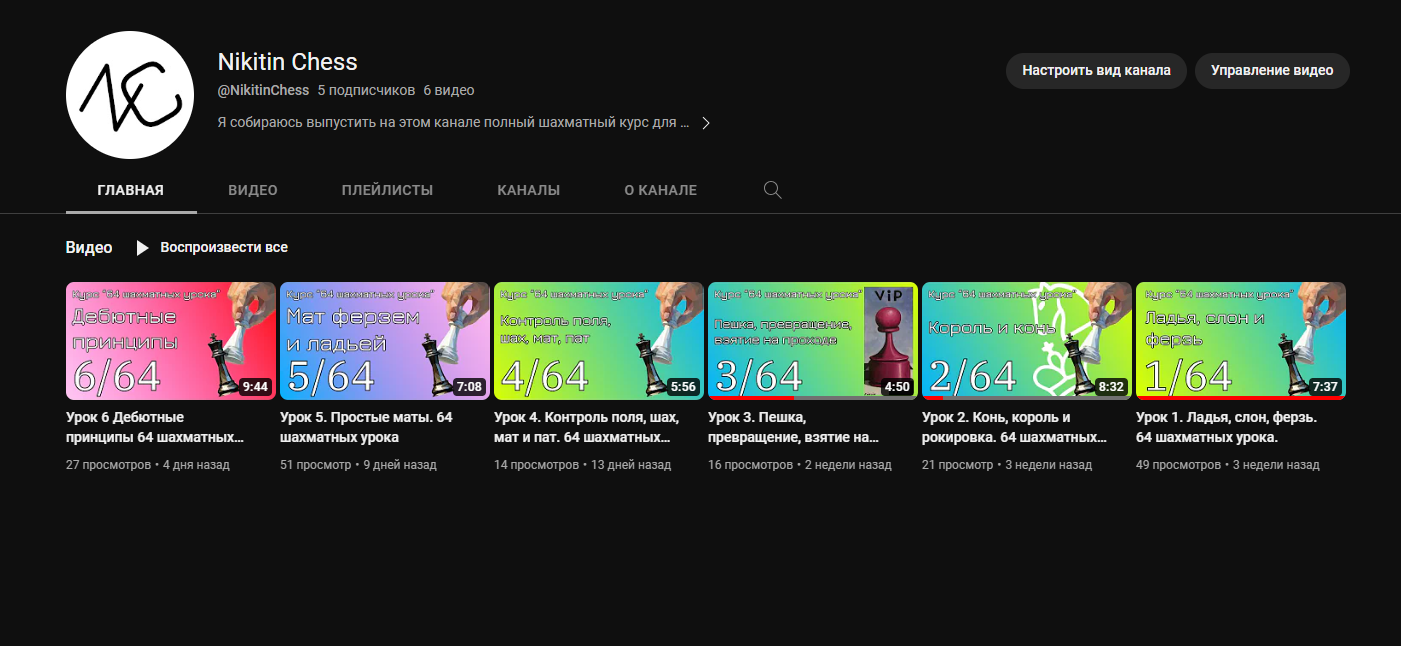Open title Урок 4. Контроль поля, шах
Viewport: 1401px width, 646px height.
(586, 427)
